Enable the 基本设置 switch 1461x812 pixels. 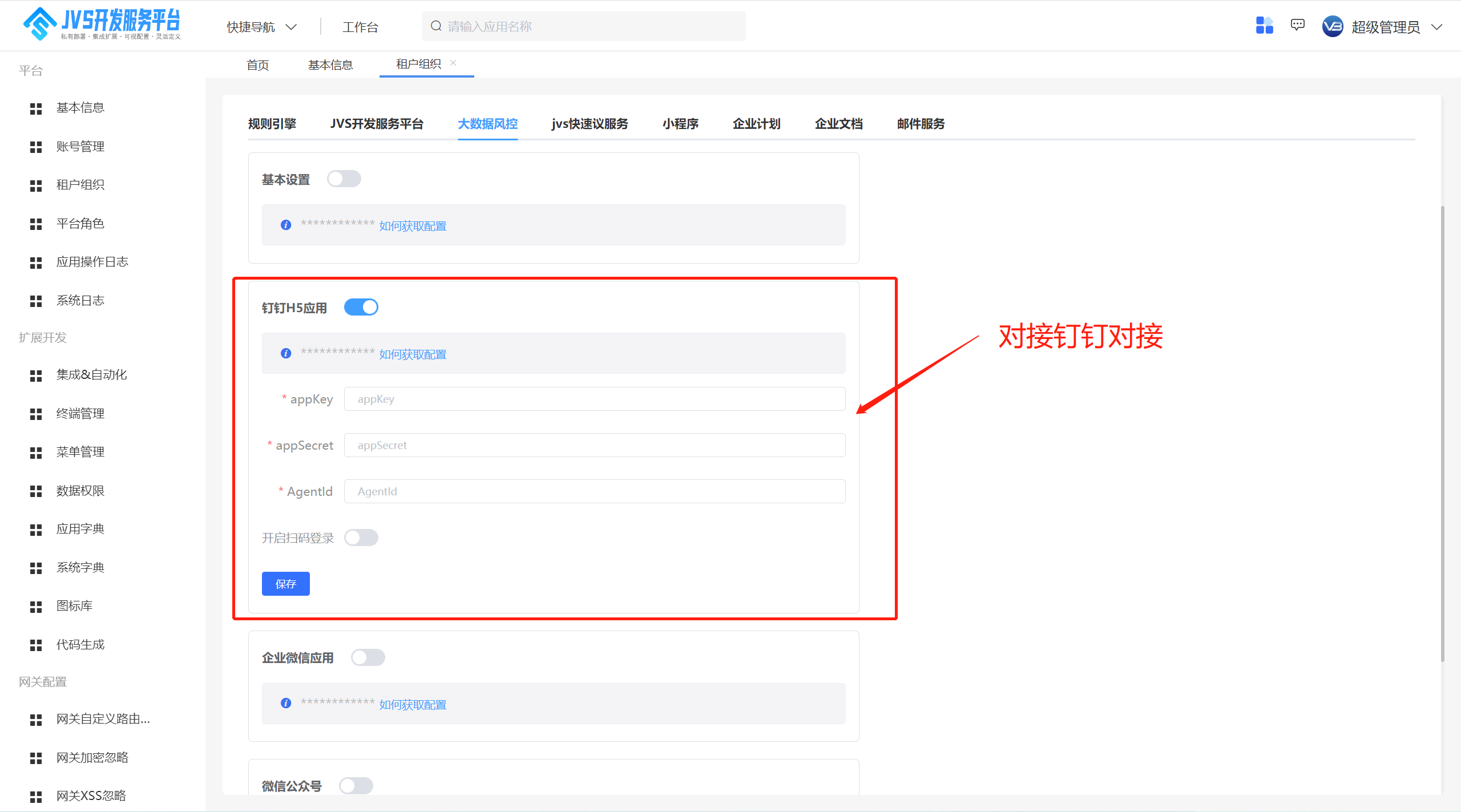click(x=344, y=179)
